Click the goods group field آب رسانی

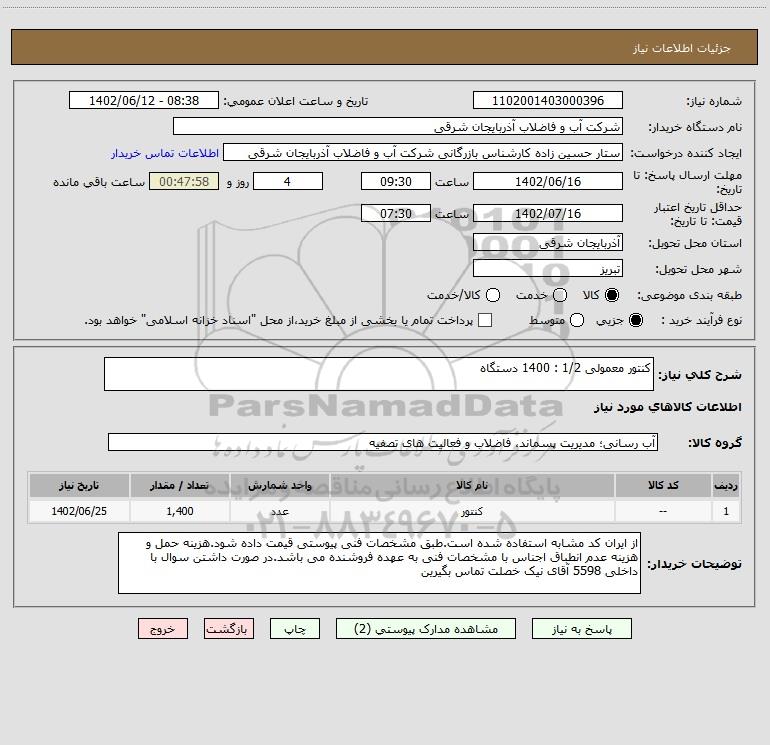383,442
